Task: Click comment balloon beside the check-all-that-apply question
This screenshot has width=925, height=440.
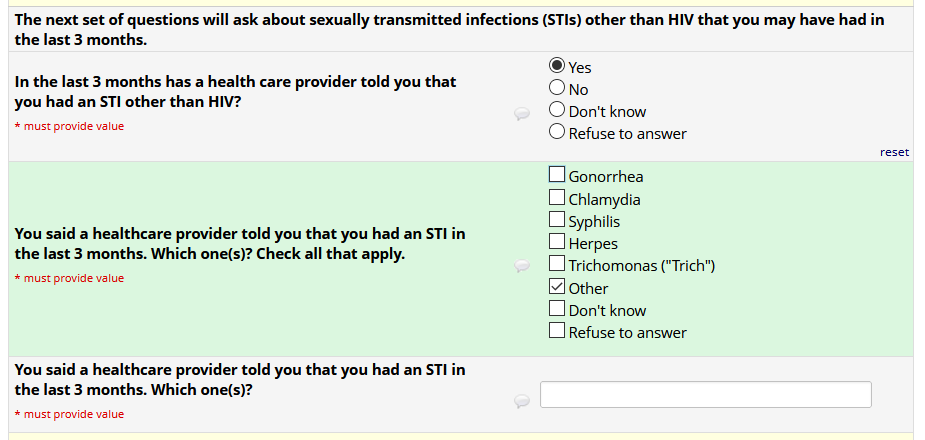Action: (x=521, y=266)
